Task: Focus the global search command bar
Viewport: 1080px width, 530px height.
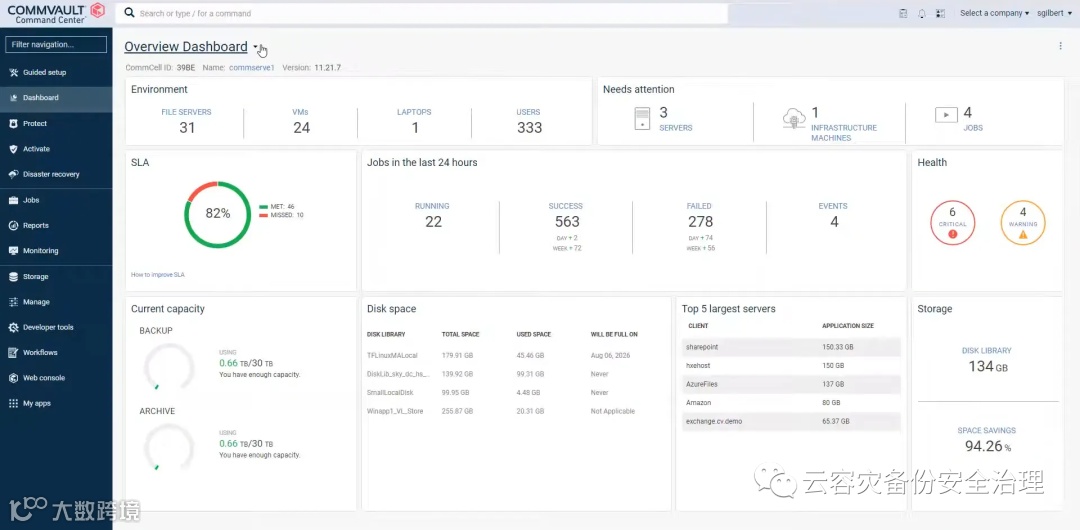Action: [x=422, y=14]
